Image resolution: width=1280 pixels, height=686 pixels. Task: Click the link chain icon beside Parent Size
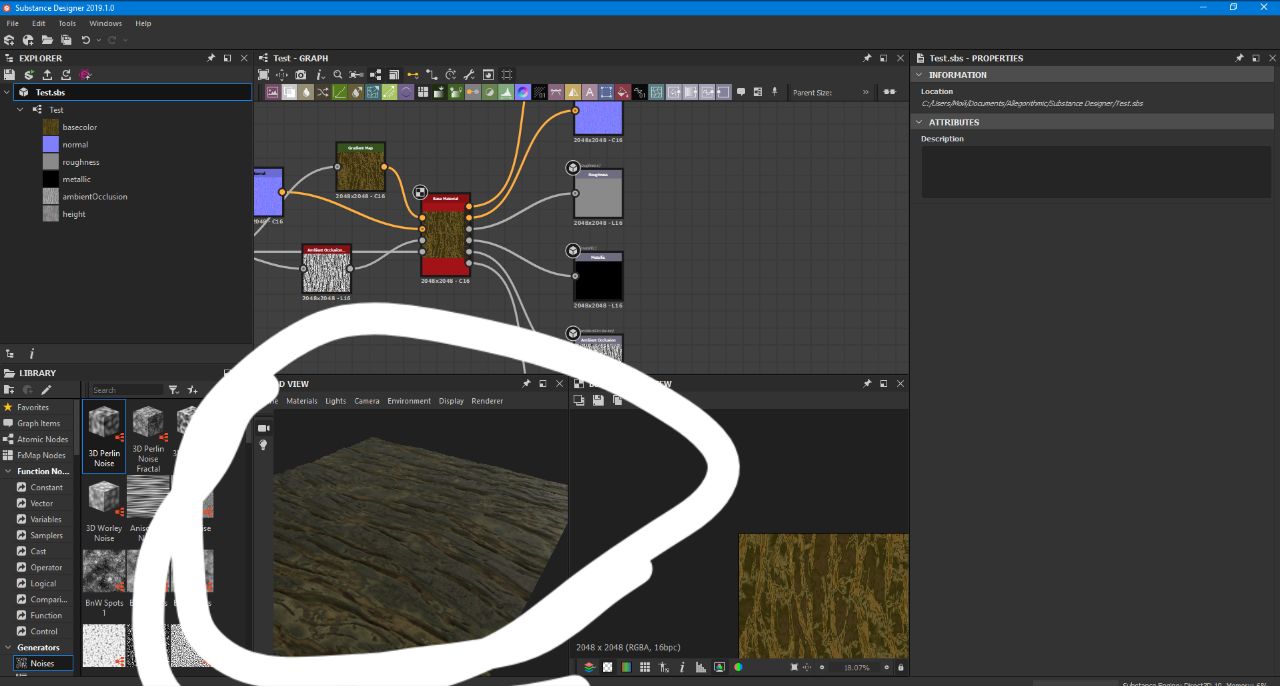889,92
